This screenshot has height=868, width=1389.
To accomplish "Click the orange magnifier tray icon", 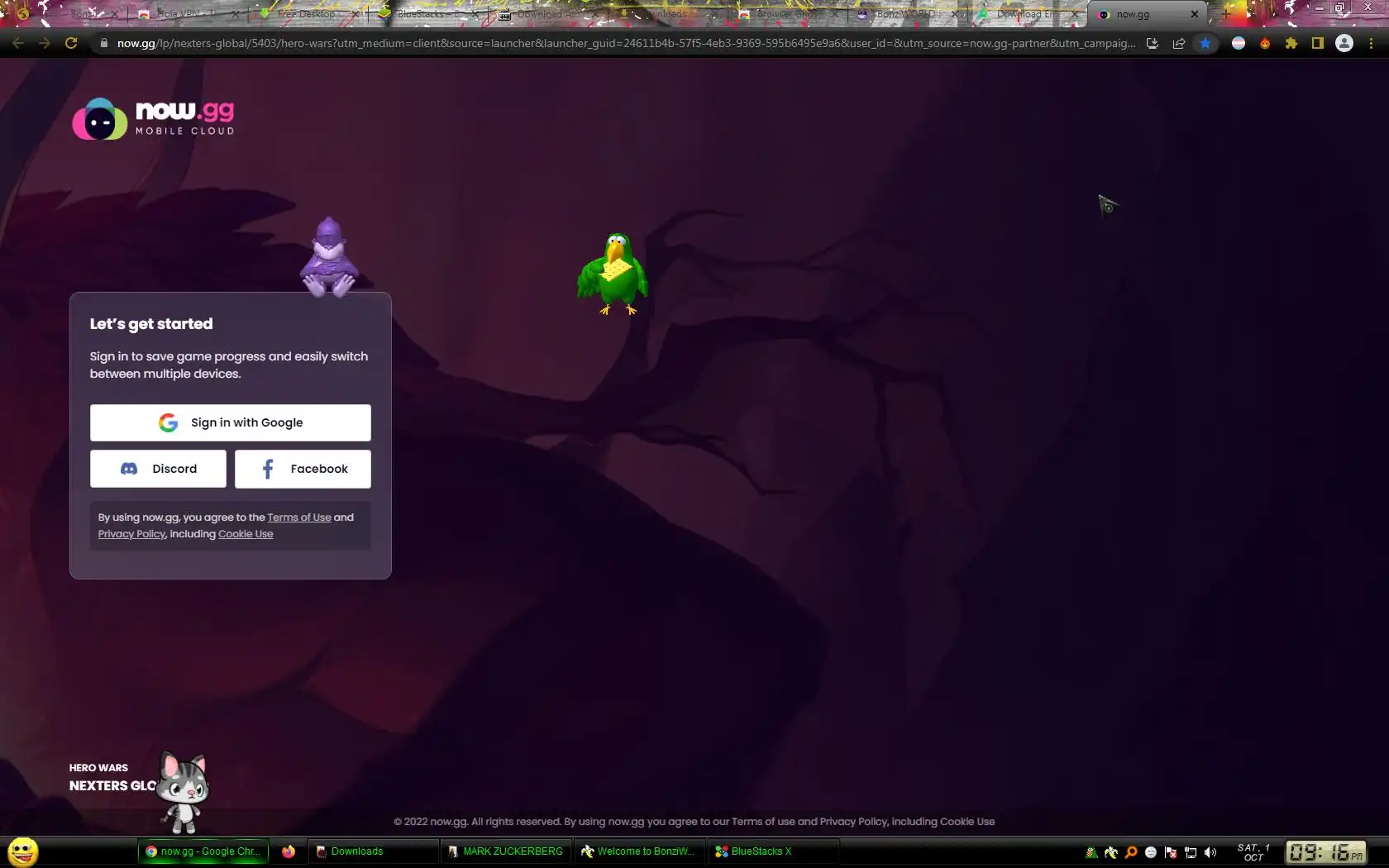I will [1131, 852].
